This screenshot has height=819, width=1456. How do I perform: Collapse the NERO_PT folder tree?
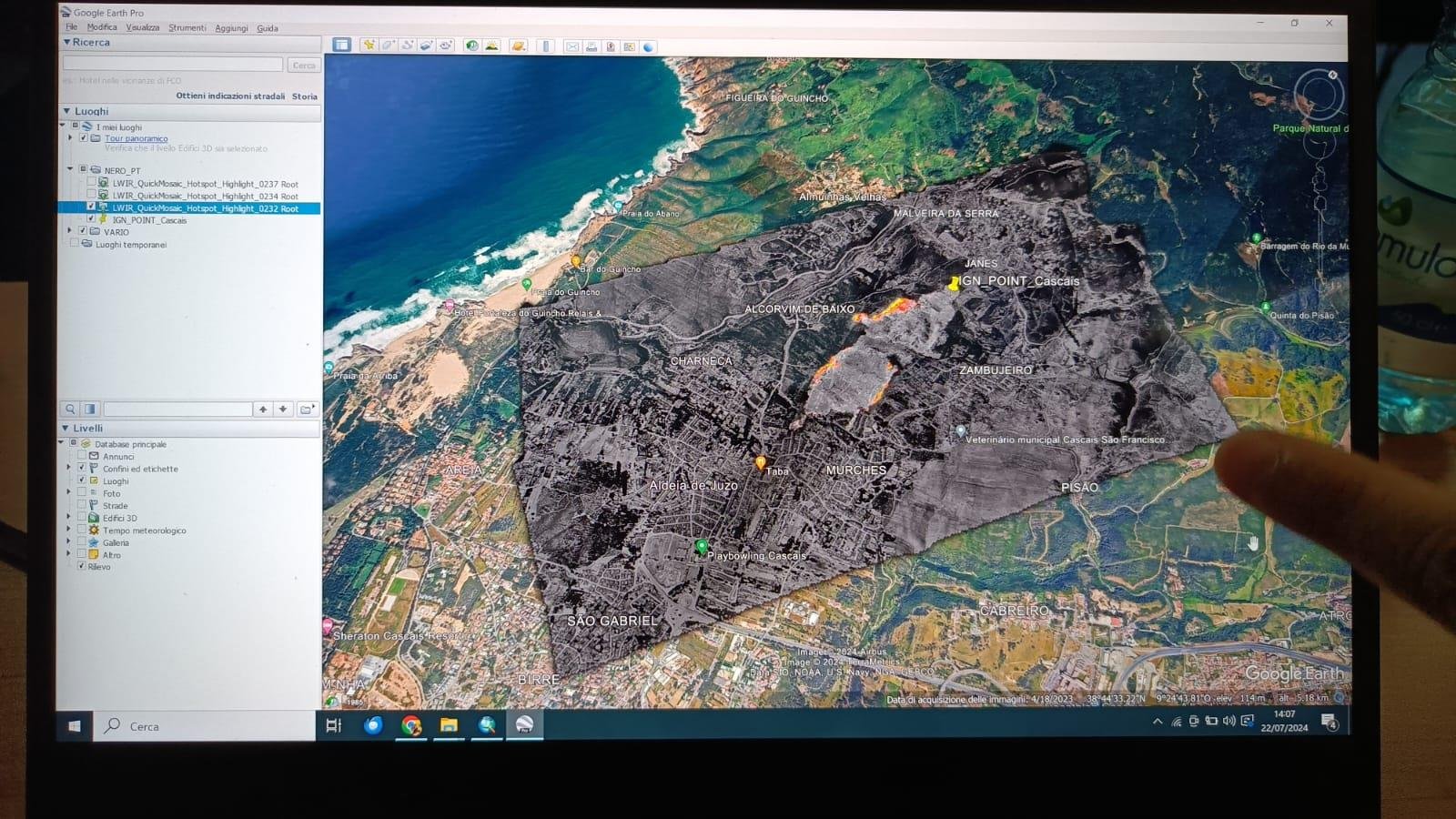tap(70, 169)
